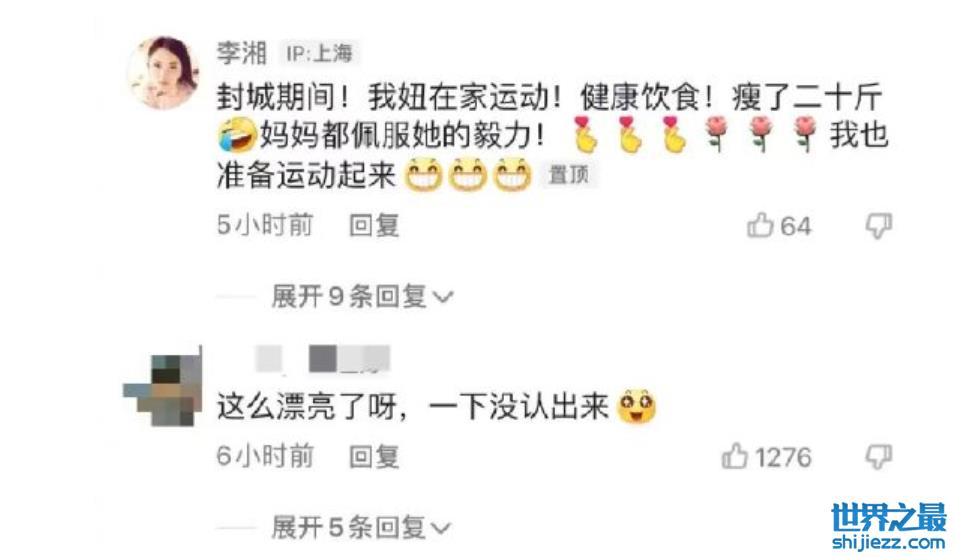The height and width of the screenshot is (557, 956).
Task: Click the 5小时前 timestamp
Action: click(265, 225)
